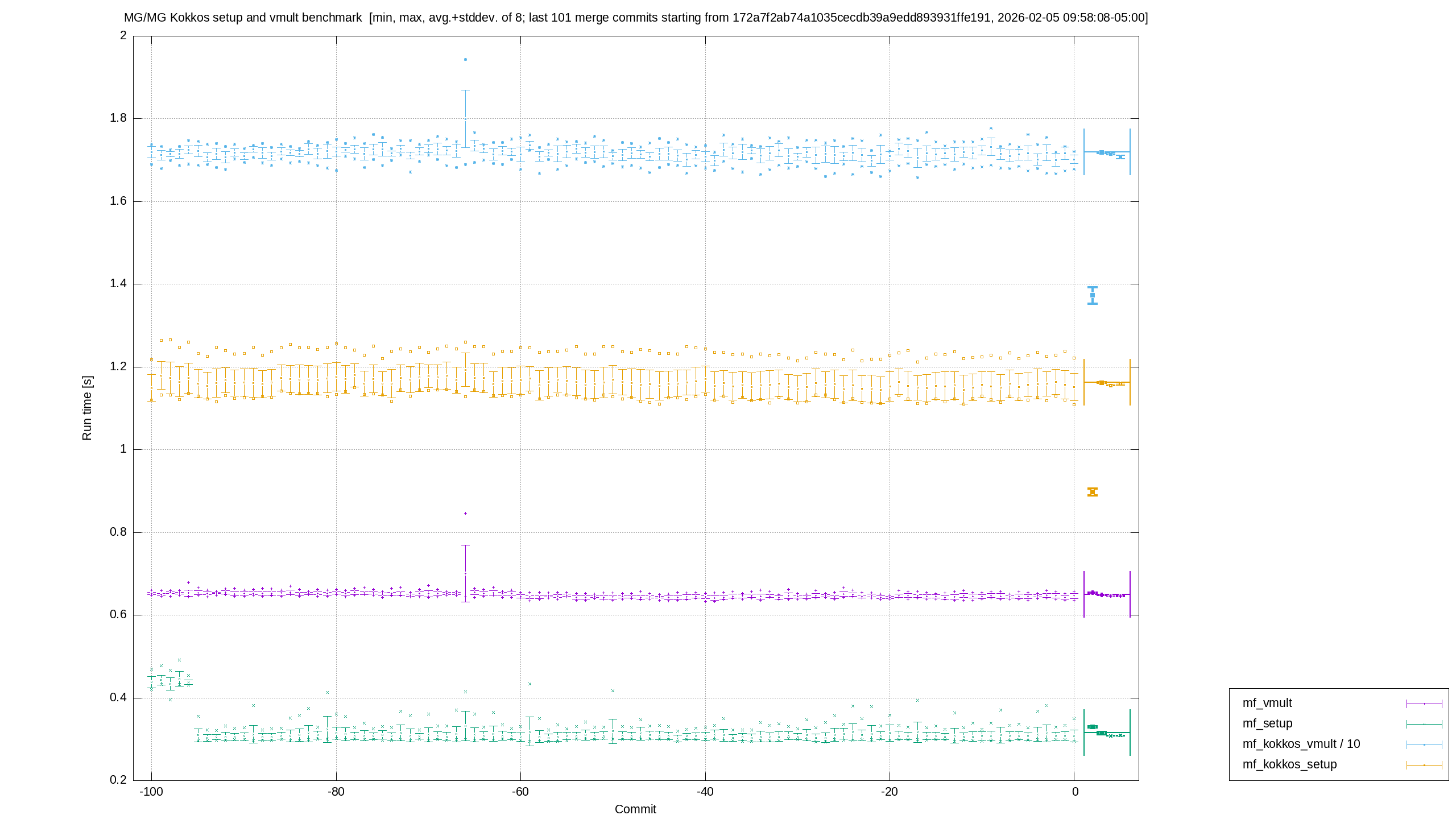Click the purple outlier point near 0.85
The height and width of the screenshot is (819, 1456).
click(465, 513)
